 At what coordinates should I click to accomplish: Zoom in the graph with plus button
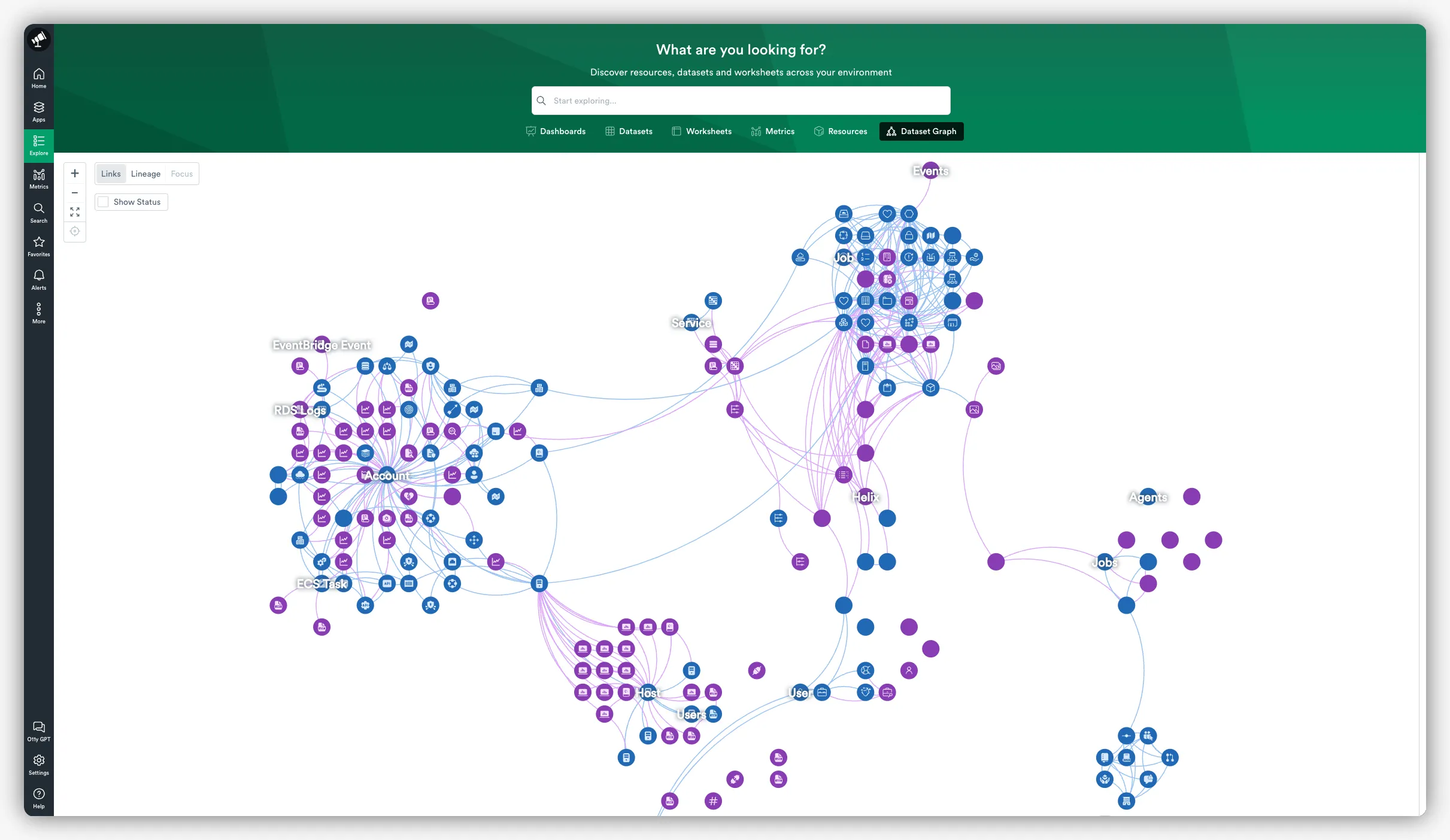coord(75,174)
